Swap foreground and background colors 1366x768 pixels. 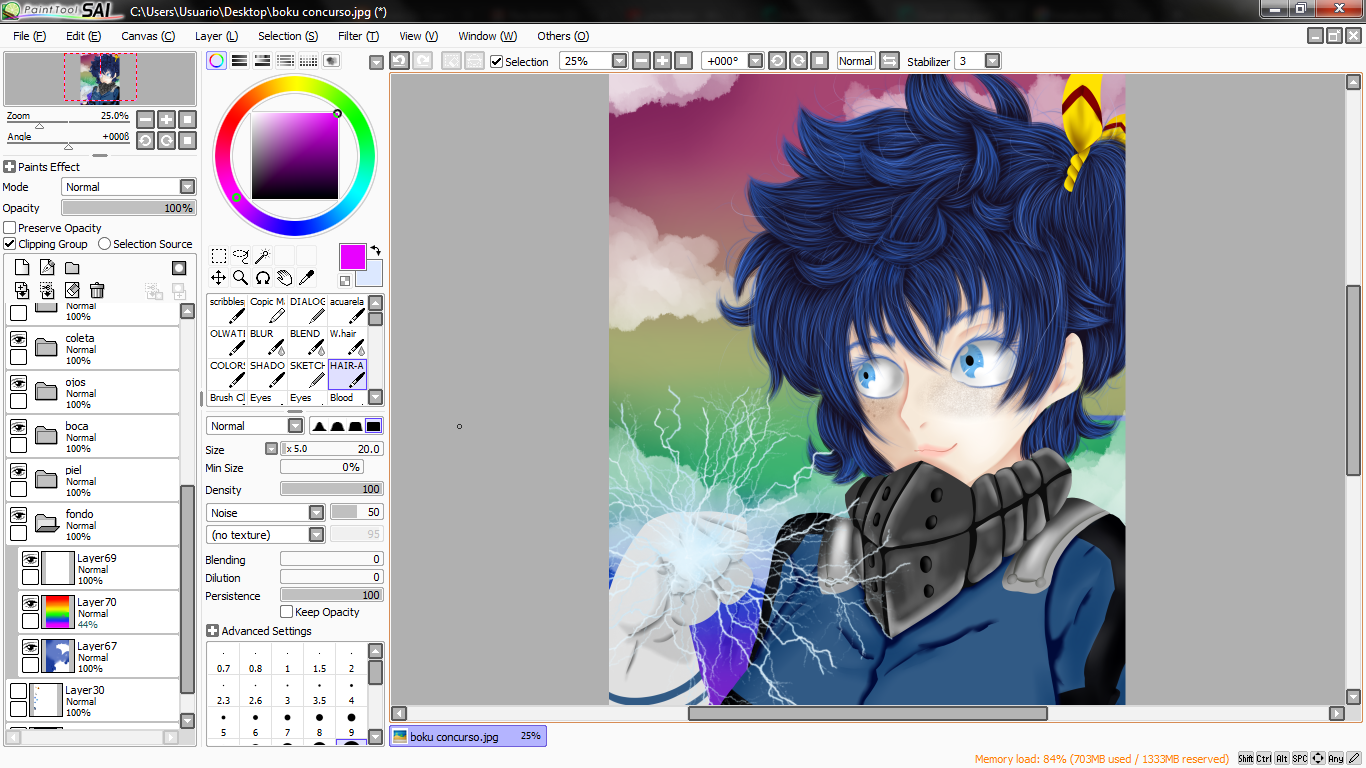pyautogui.click(x=375, y=250)
